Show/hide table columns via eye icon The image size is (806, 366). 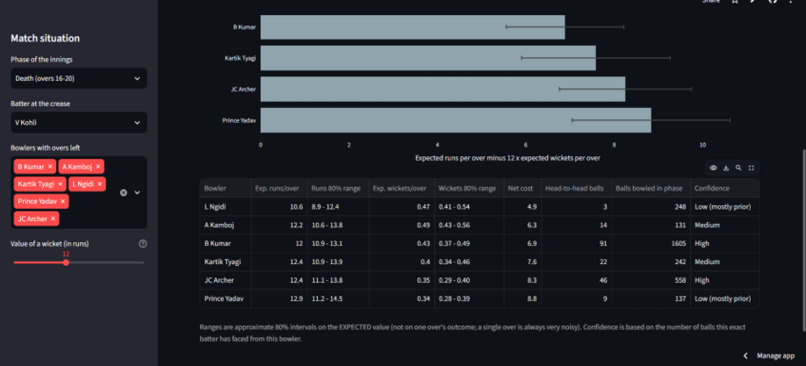point(714,168)
